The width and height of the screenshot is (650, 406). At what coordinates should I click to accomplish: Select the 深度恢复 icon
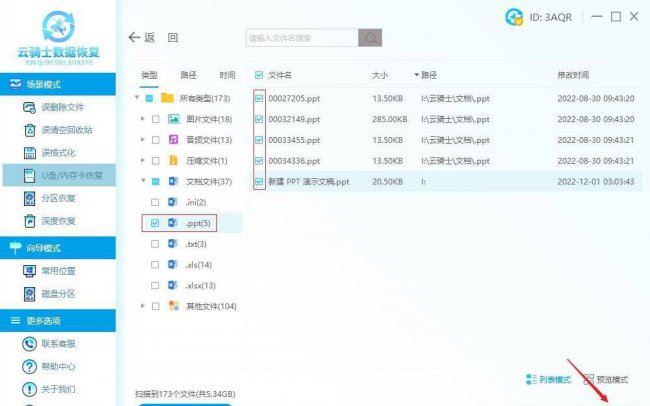pos(29,221)
